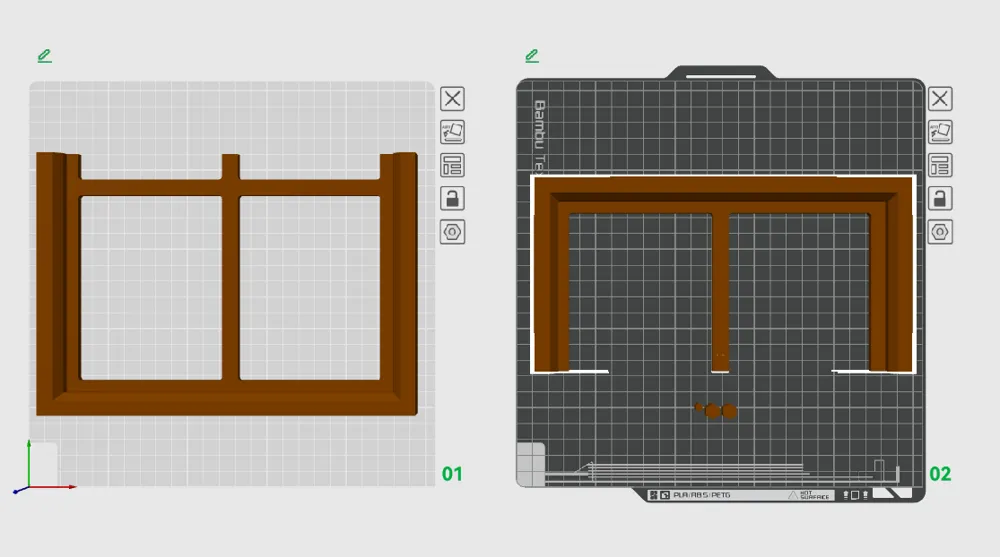Edit the name of plate 02
This screenshot has height=557, width=1000.
click(532, 56)
